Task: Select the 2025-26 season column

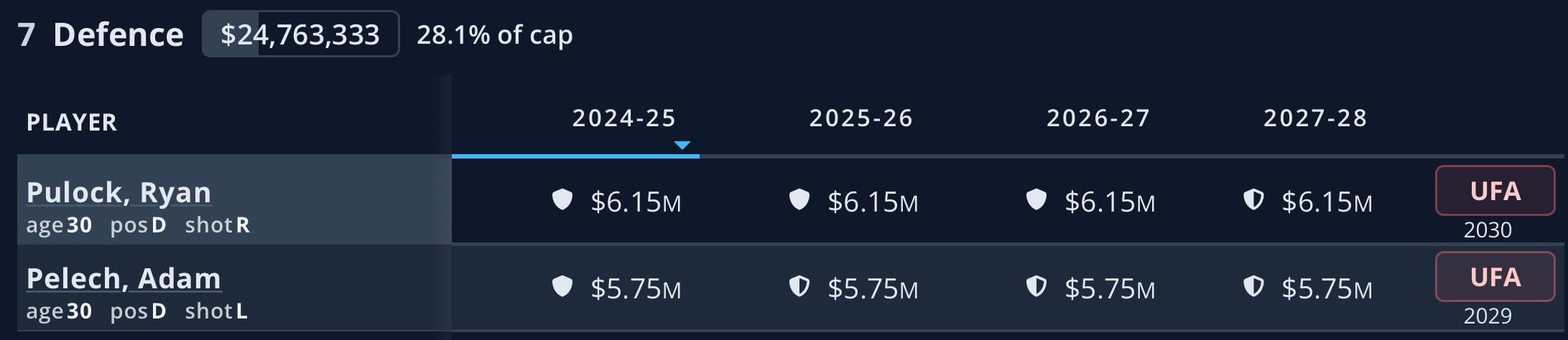Action: click(860, 118)
